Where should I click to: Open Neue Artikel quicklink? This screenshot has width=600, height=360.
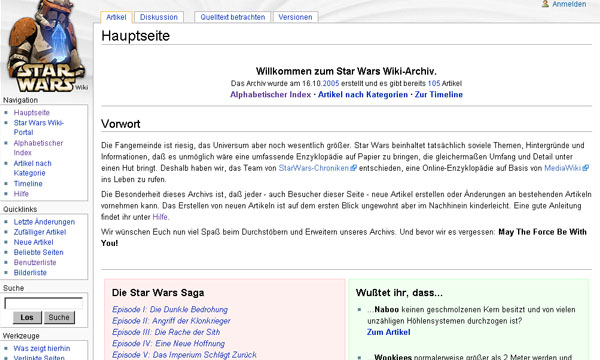coord(34,242)
